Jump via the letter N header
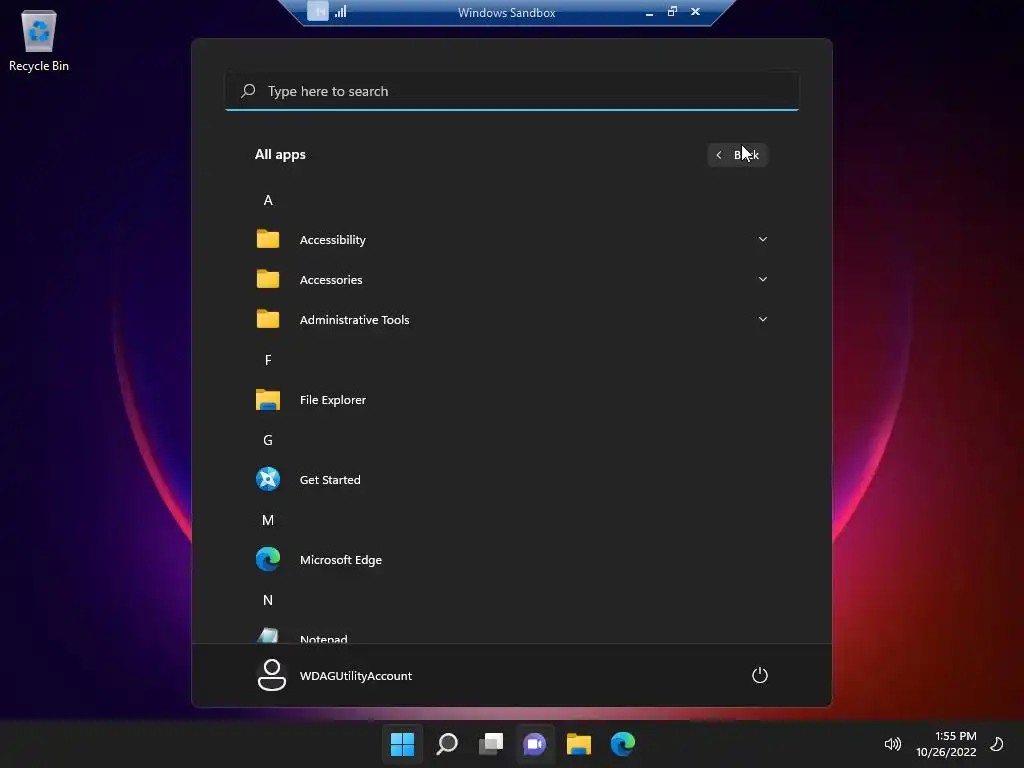Viewport: 1024px width, 768px height. tap(268, 600)
